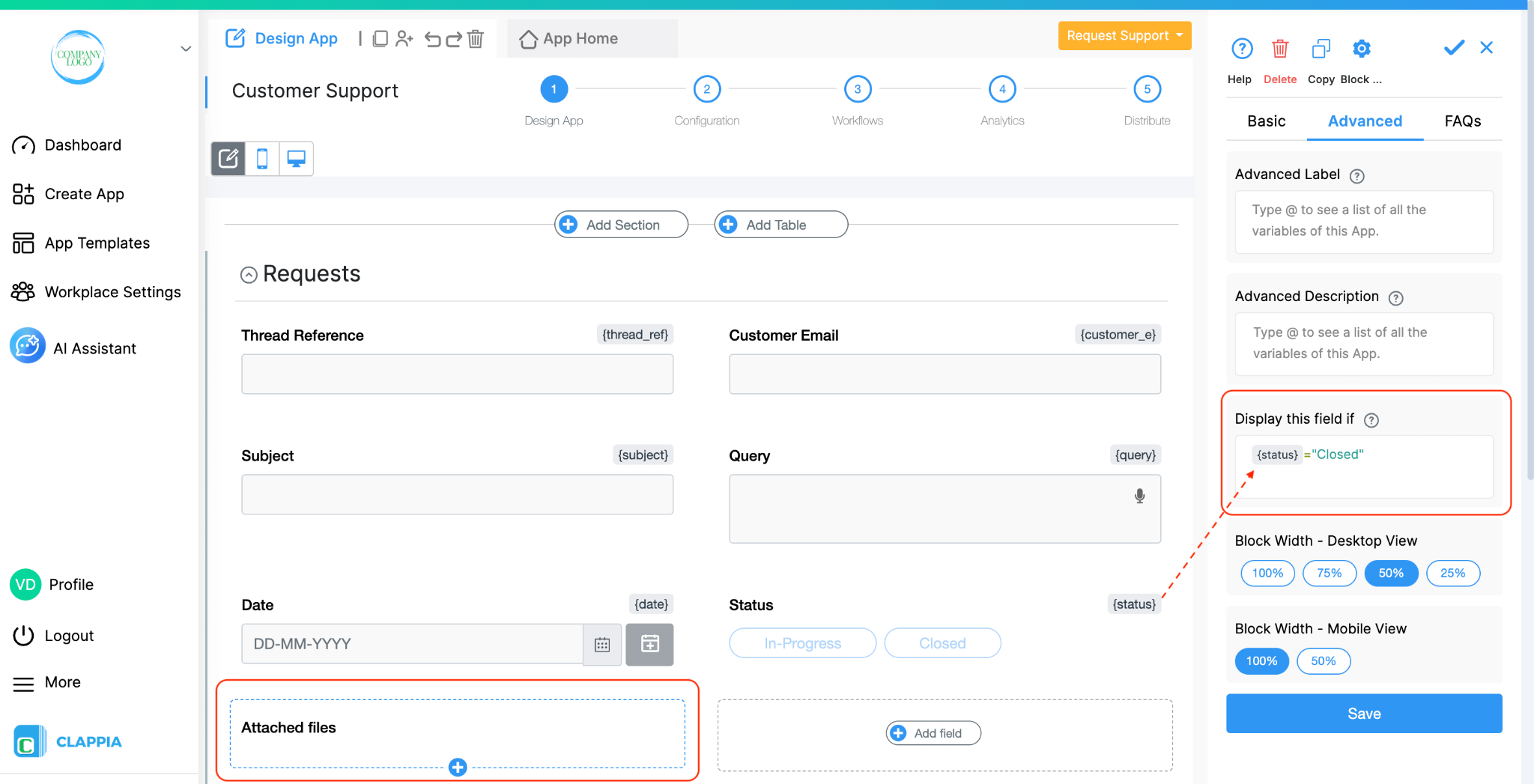Open the VD Profile entry

[x=52, y=584]
